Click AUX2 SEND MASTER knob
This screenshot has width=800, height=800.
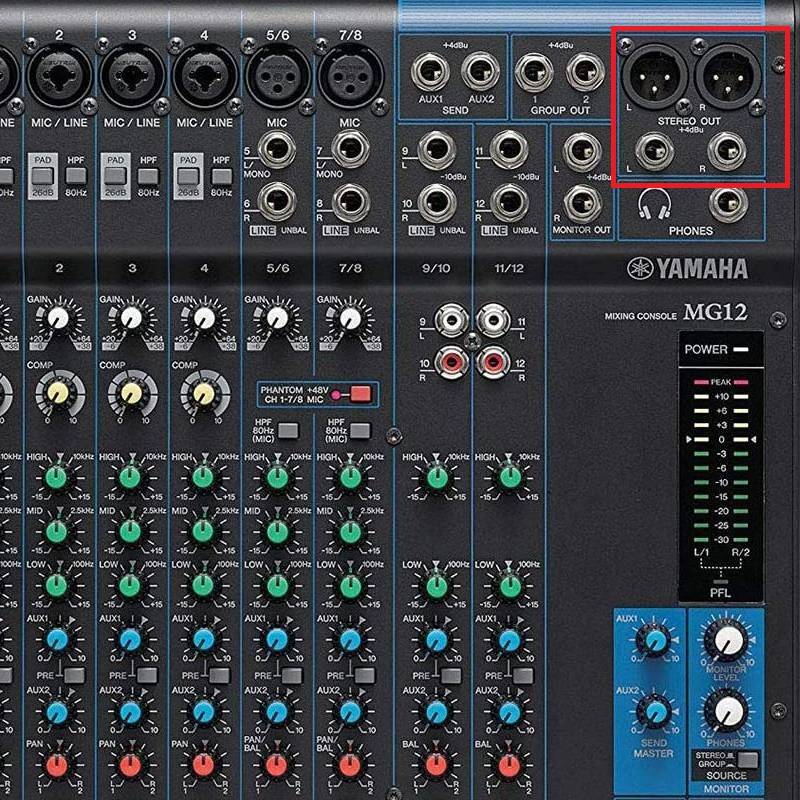pos(655,712)
